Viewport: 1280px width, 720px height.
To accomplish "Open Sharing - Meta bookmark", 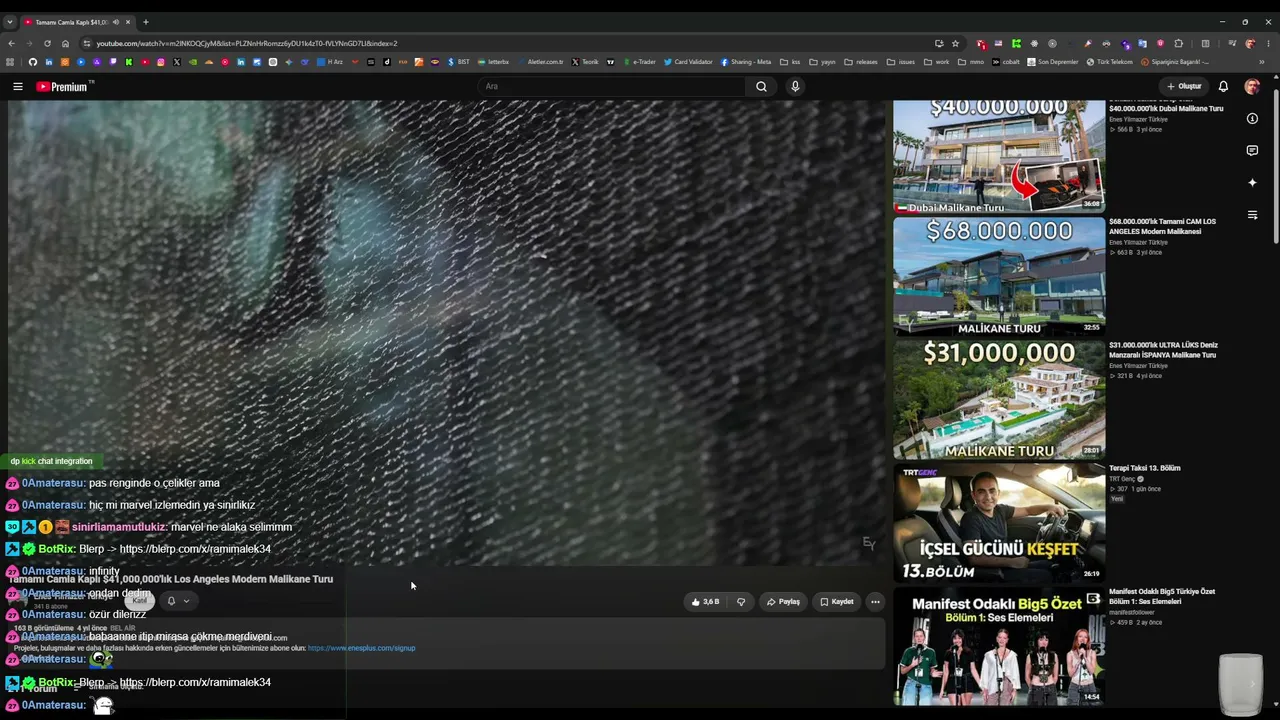I will tap(746, 62).
